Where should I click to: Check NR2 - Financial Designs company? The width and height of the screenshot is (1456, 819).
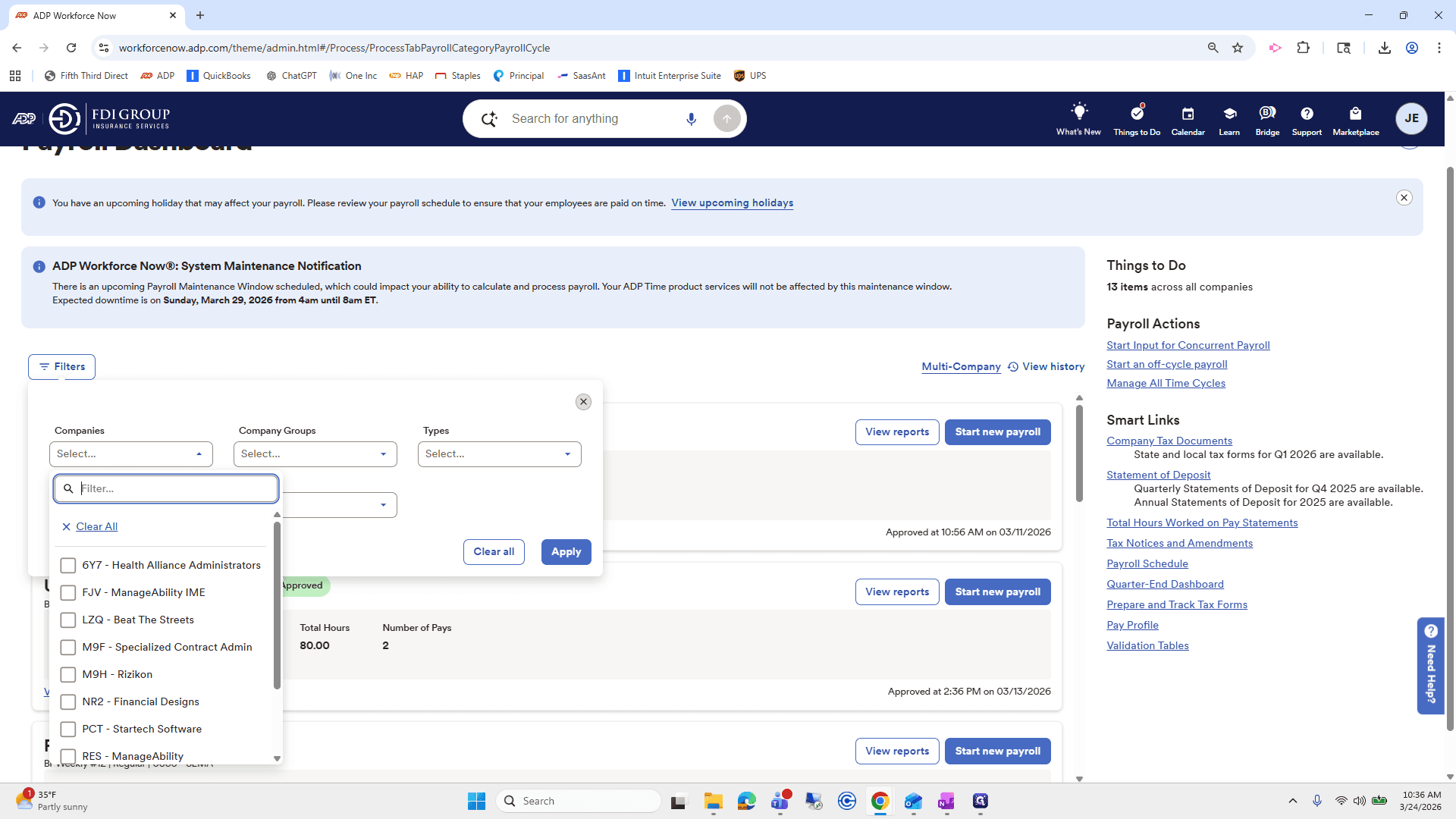click(x=68, y=702)
